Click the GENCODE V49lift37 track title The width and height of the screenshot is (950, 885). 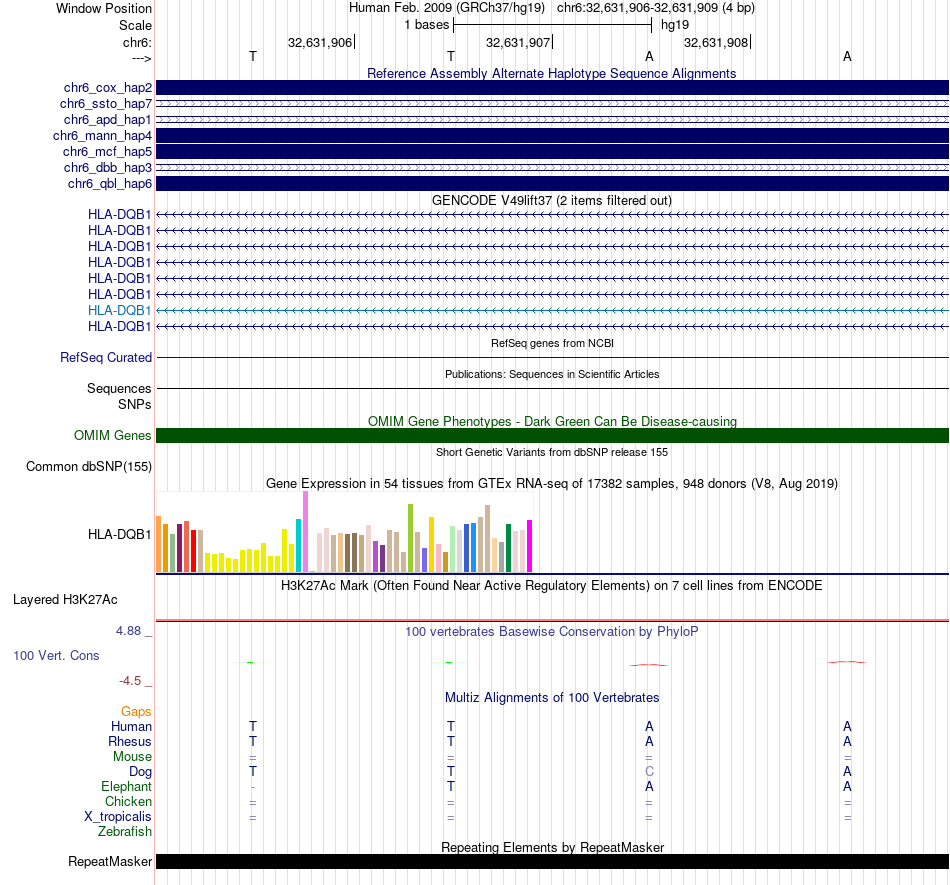(551, 201)
